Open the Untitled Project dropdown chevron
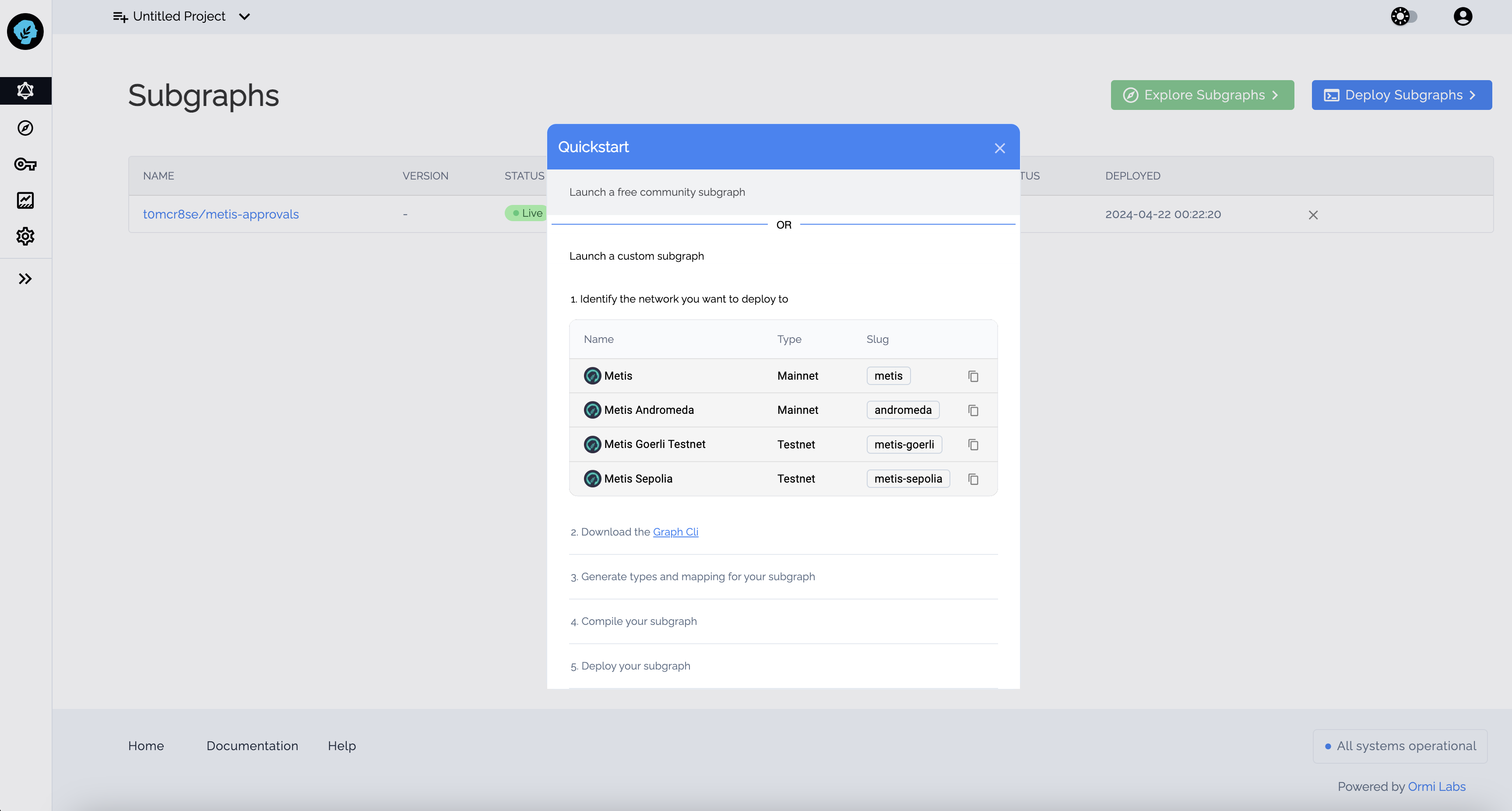Screen dimensions: 1512x811 click(x=245, y=17)
